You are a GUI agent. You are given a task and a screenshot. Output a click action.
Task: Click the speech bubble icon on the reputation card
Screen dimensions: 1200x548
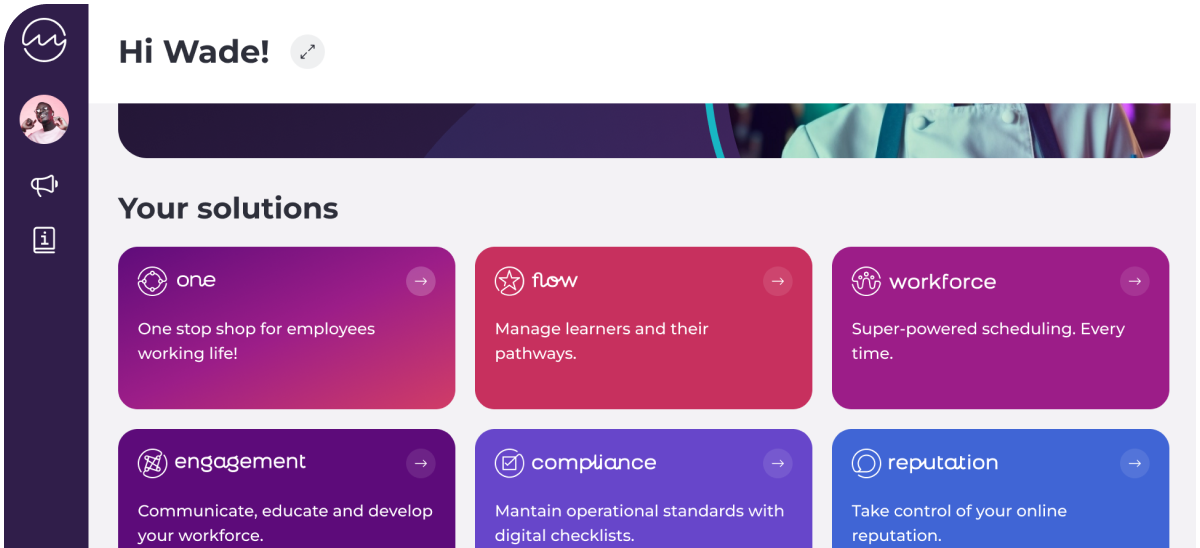(x=866, y=463)
